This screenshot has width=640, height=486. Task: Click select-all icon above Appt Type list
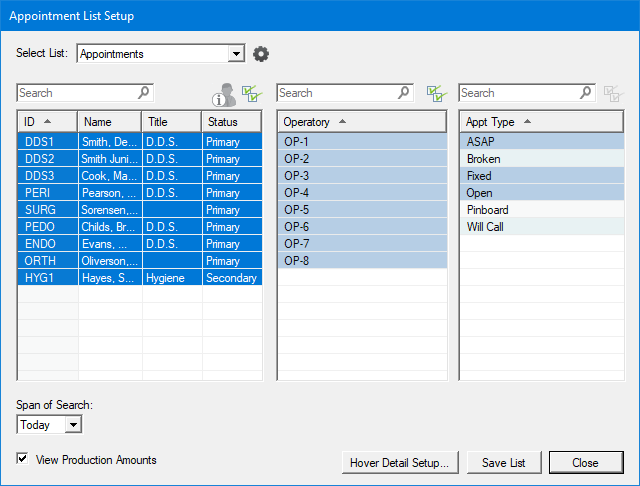(614, 93)
